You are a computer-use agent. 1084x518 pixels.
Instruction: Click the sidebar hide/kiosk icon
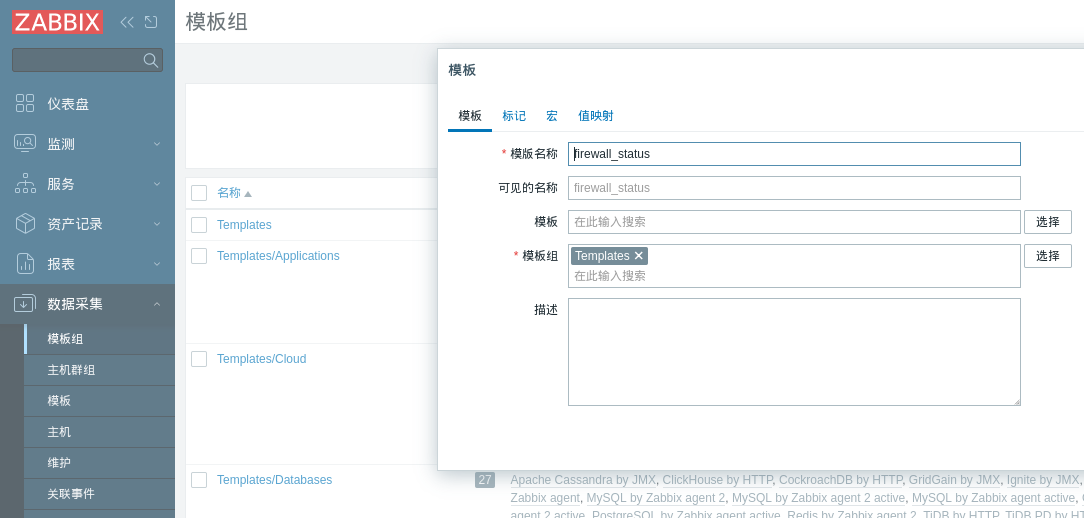tap(151, 22)
